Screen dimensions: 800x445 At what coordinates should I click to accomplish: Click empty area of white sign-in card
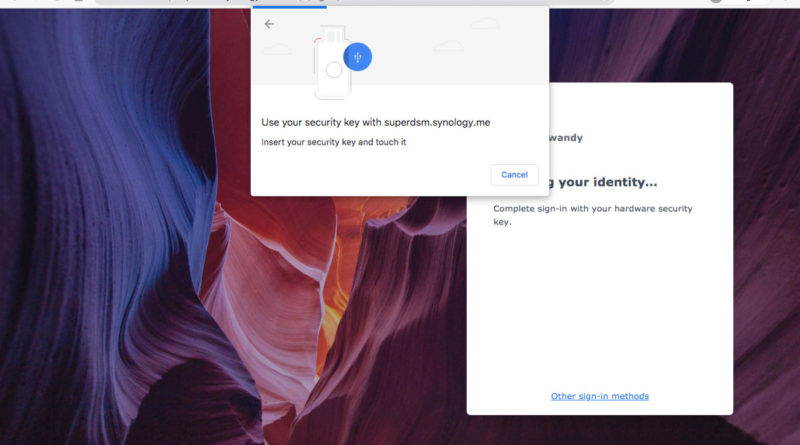click(x=600, y=310)
